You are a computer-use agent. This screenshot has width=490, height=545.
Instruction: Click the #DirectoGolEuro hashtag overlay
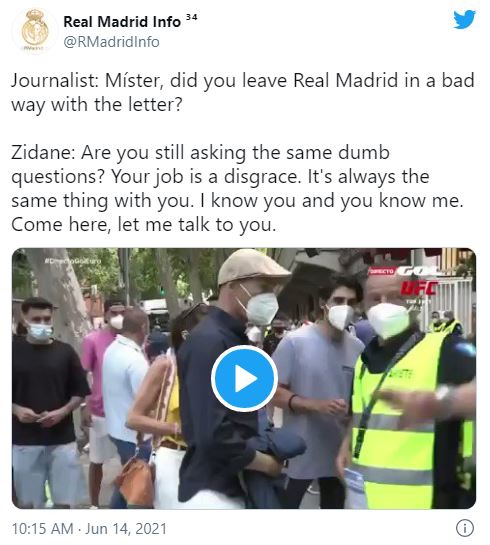click(x=73, y=261)
